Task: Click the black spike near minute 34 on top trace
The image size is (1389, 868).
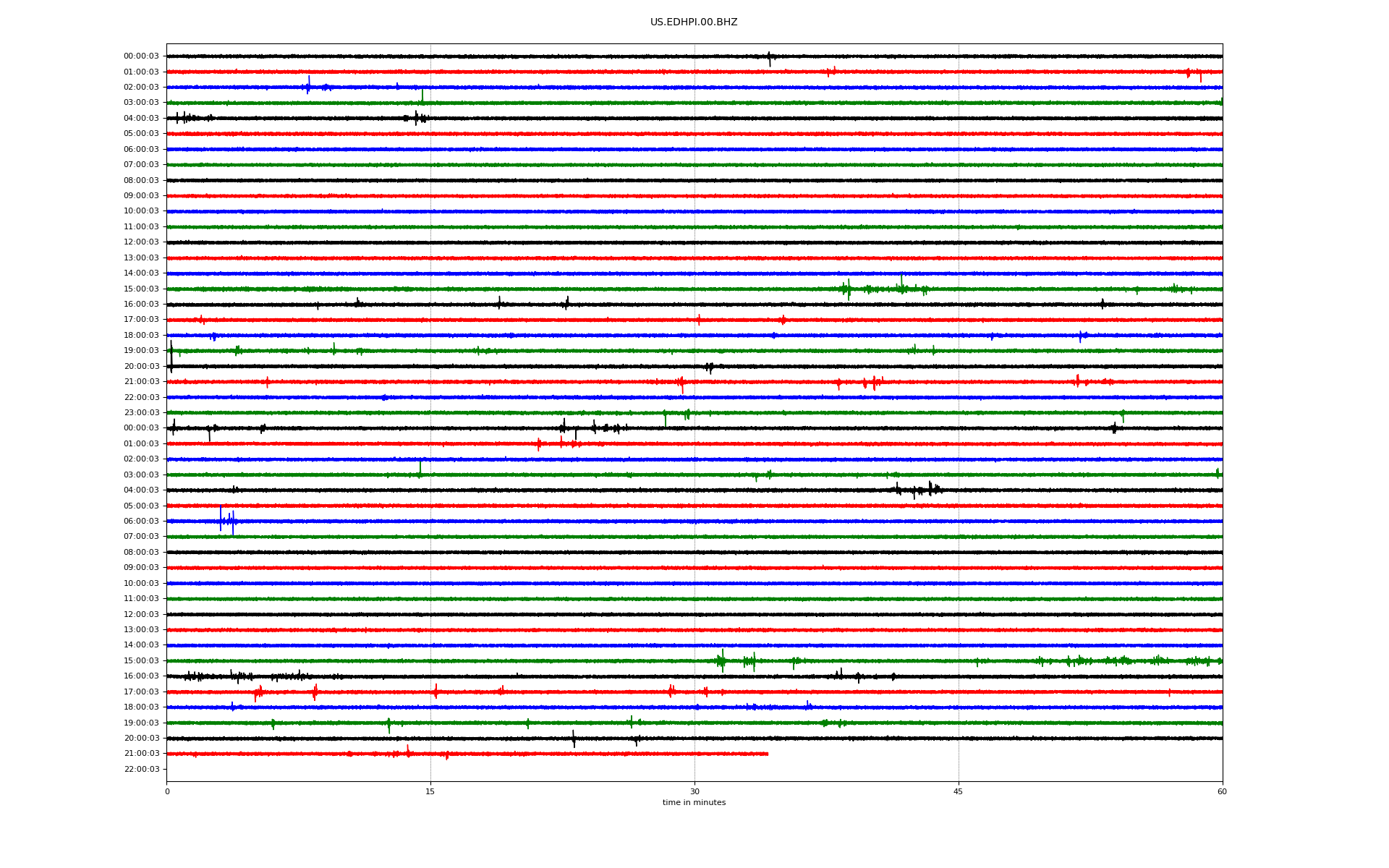Action: tap(769, 57)
